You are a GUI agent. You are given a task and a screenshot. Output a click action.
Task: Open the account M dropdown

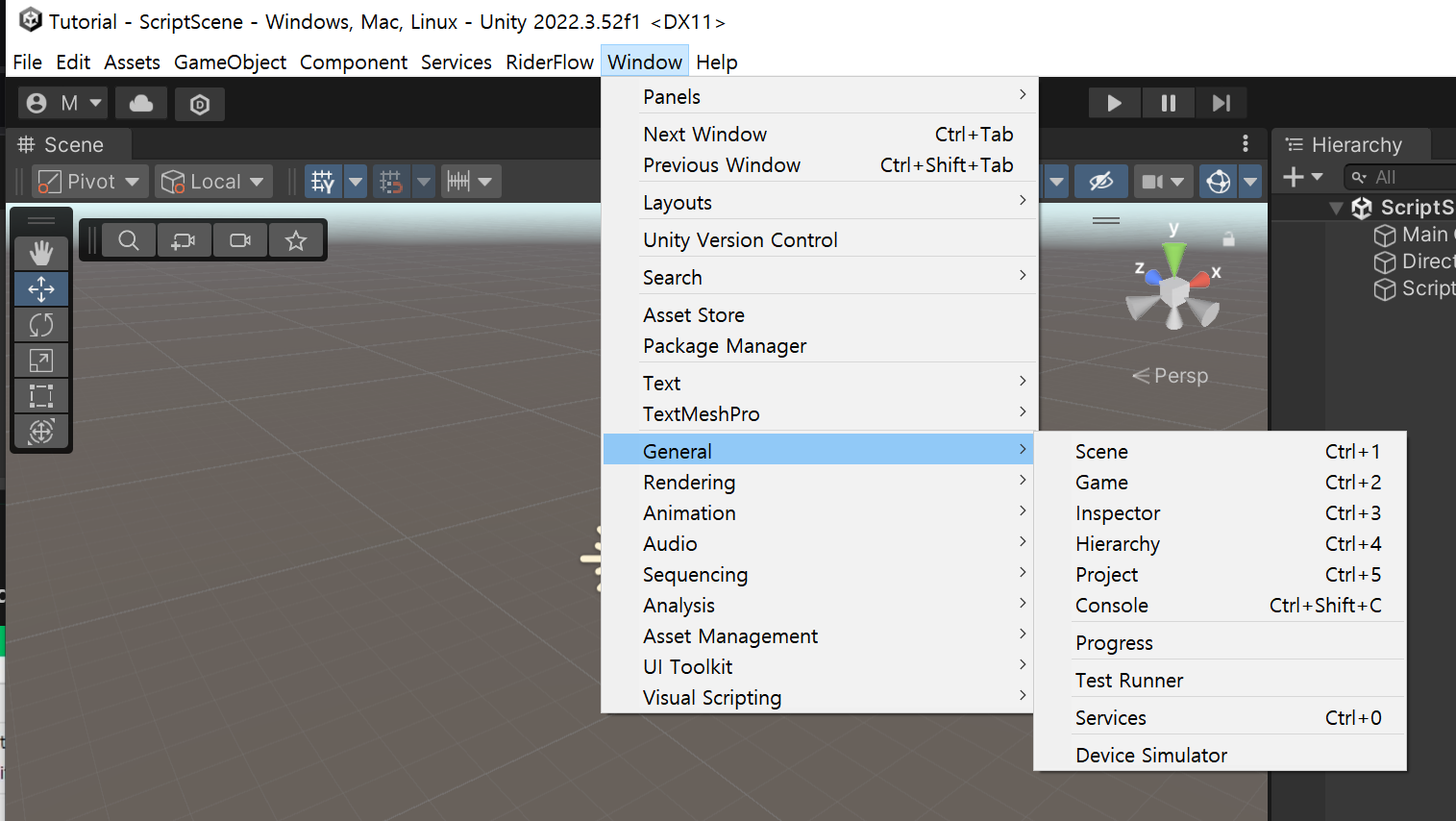63,104
